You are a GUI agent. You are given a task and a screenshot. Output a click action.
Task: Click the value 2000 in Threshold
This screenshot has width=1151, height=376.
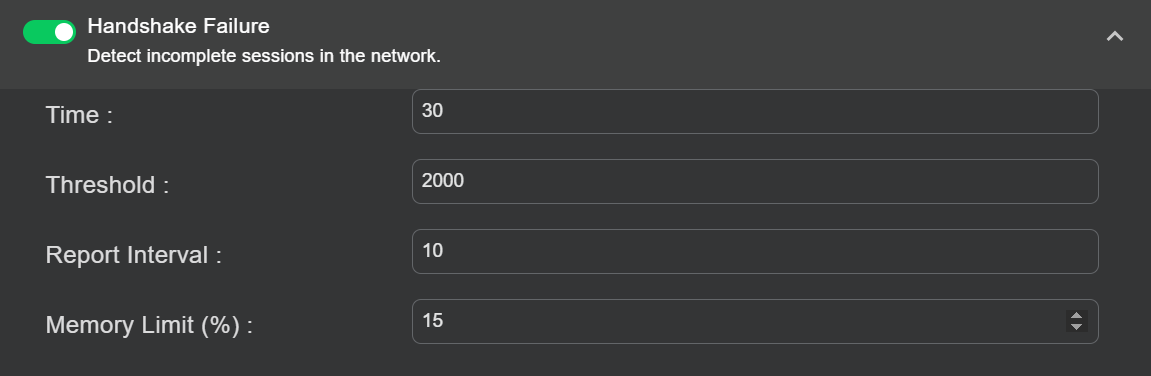[x=443, y=180]
